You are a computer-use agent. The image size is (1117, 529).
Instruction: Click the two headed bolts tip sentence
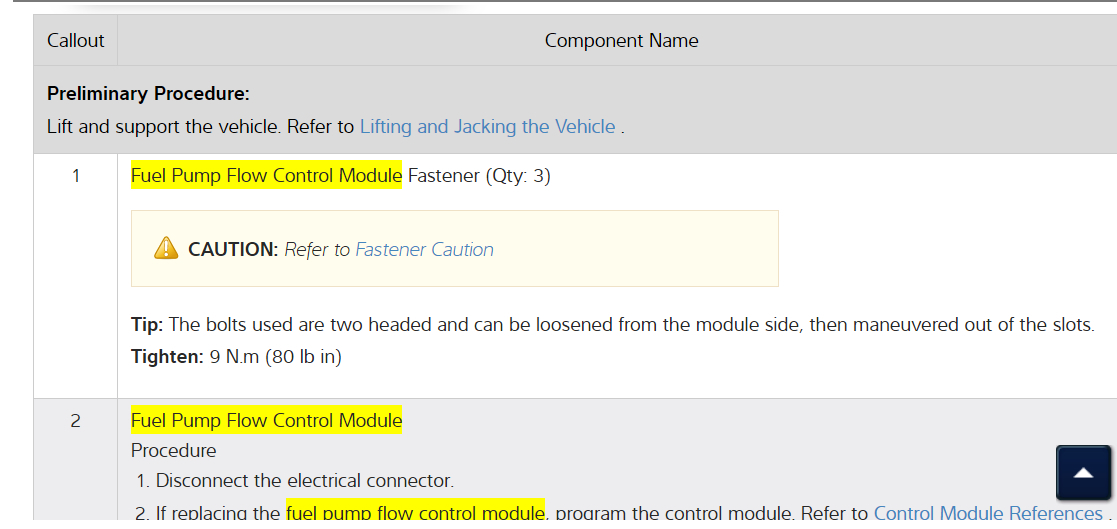click(x=632, y=325)
